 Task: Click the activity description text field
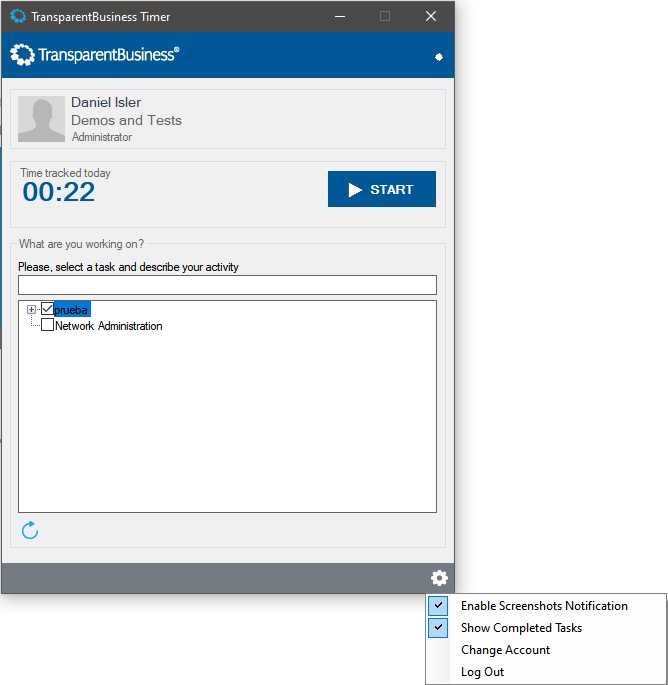pyautogui.click(x=227, y=285)
